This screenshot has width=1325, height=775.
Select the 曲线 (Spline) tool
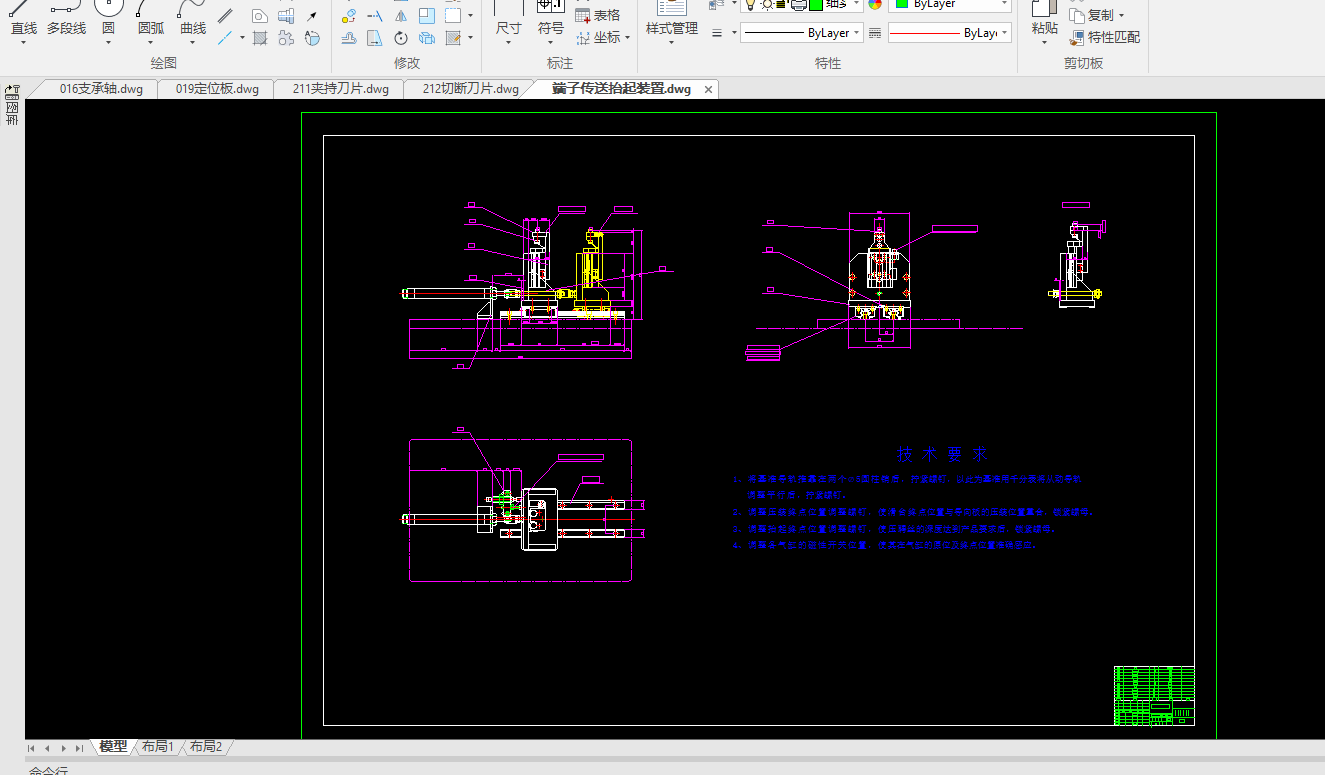coord(193,18)
